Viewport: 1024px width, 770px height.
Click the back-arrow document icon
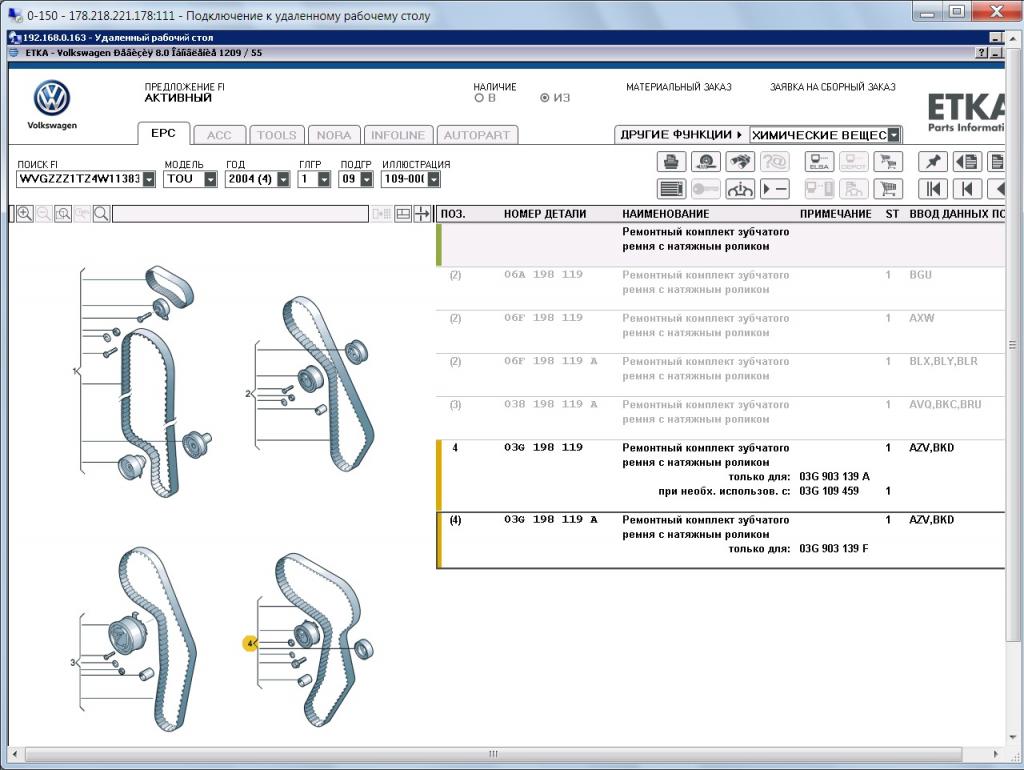pos(967,161)
